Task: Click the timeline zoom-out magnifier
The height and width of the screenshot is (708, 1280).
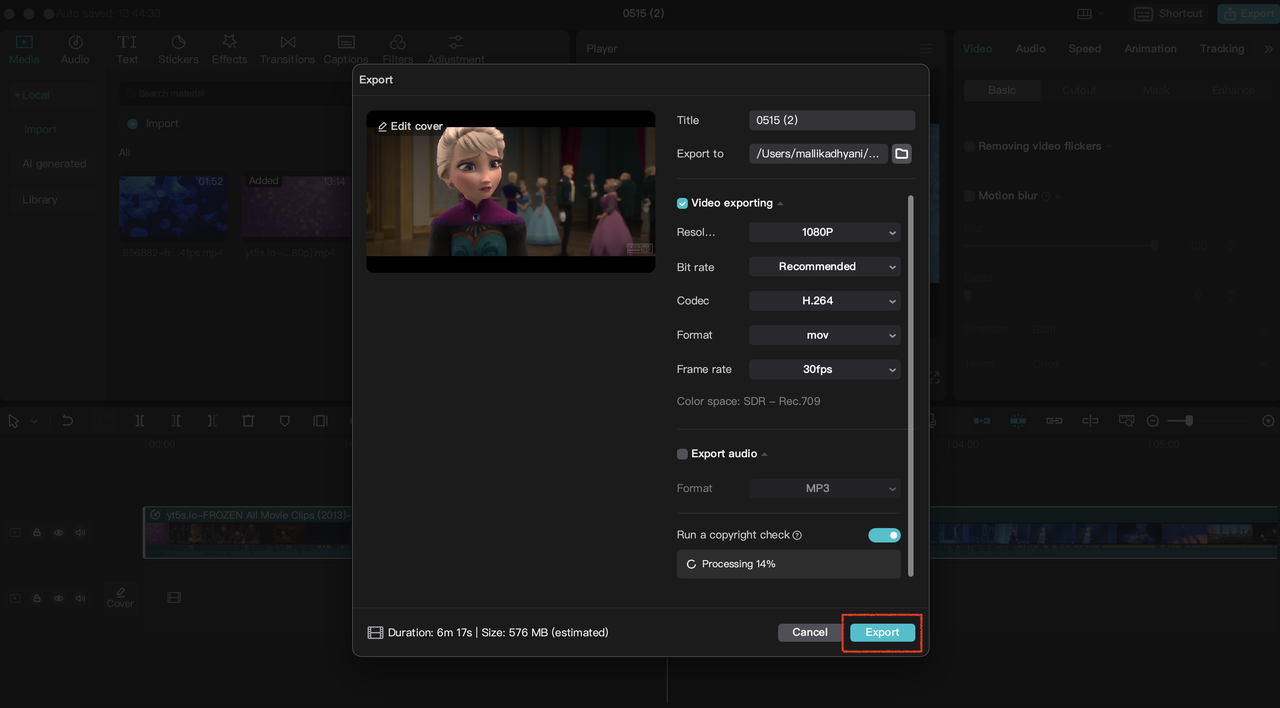Action: point(1152,421)
